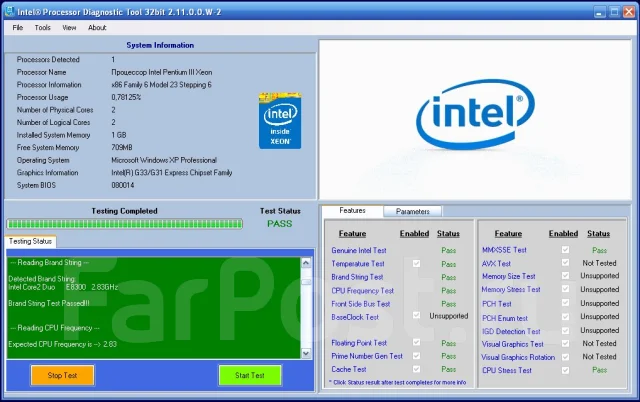
Task: Click the CPU Stress Test Pass status
Action: (x=599, y=370)
